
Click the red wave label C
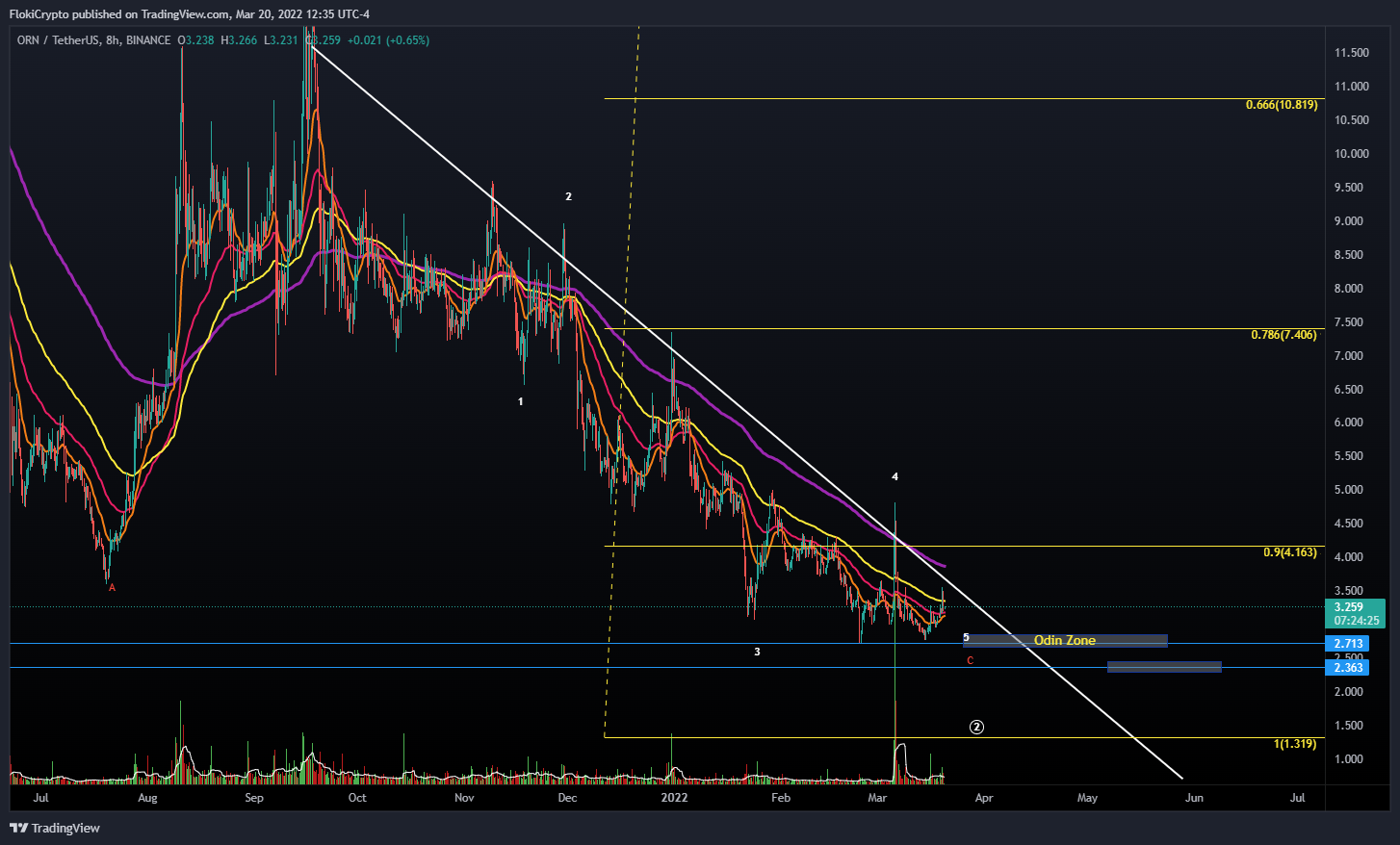click(971, 660)
